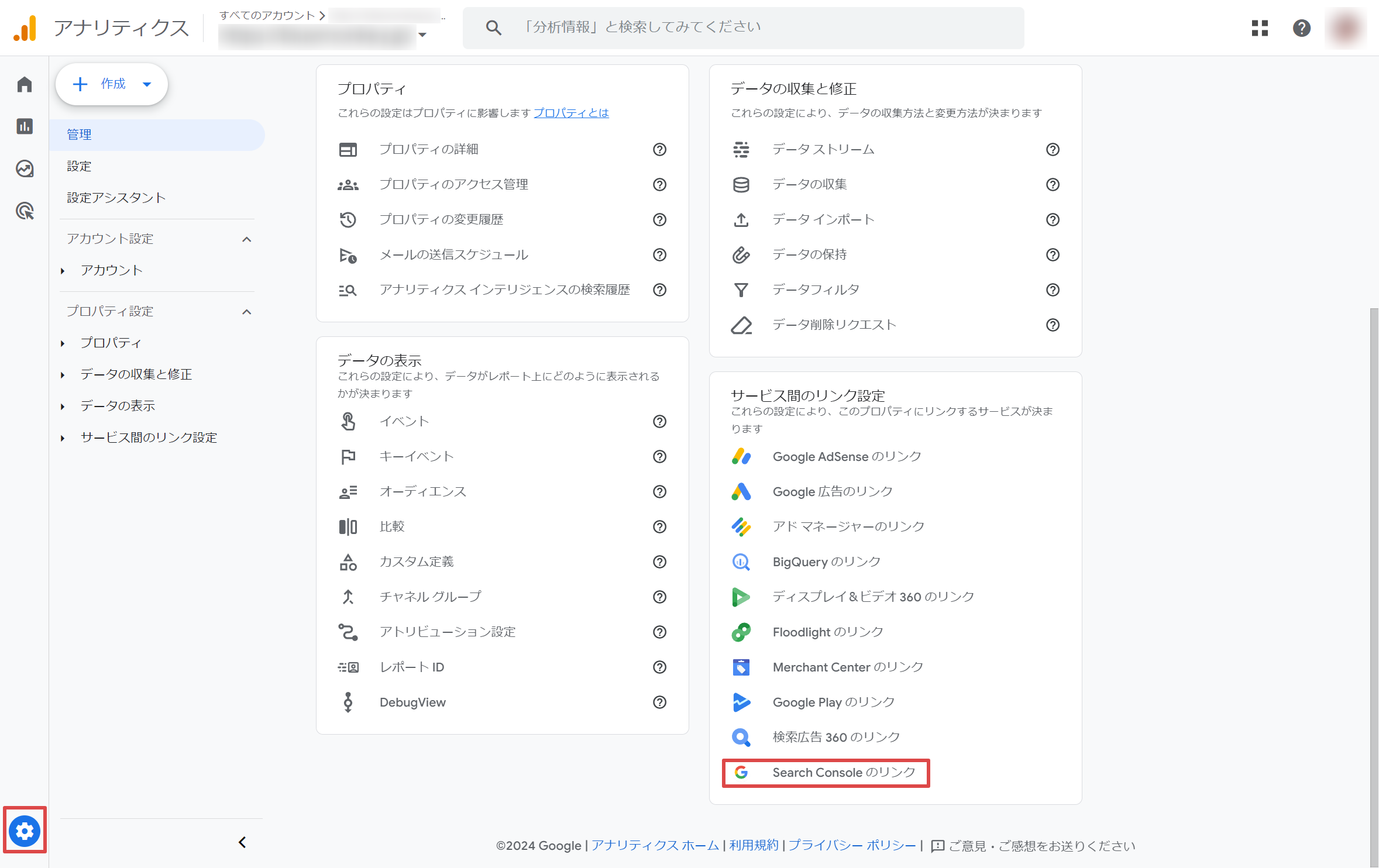Viewport: 1379px width, 868px height.
Task: Open the account selector dropdown arrow
Action: (422, 35)
